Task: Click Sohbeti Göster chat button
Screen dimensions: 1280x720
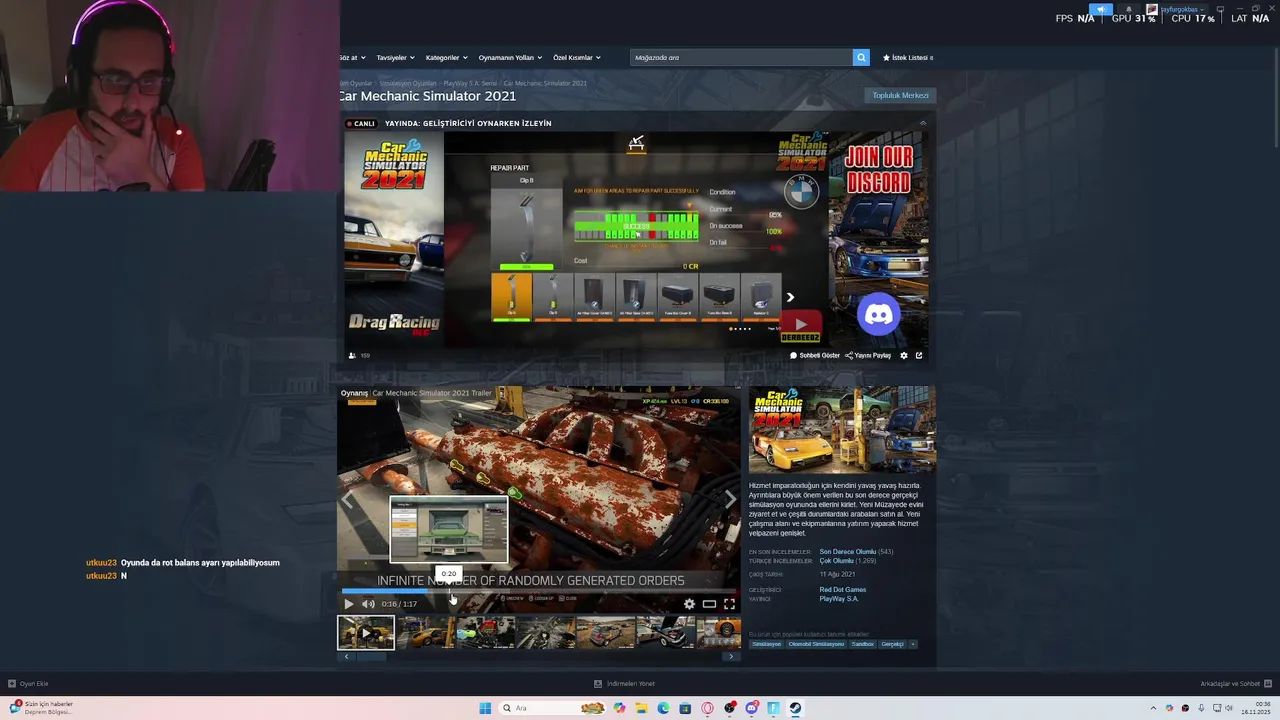Action: tap(815, 355)
